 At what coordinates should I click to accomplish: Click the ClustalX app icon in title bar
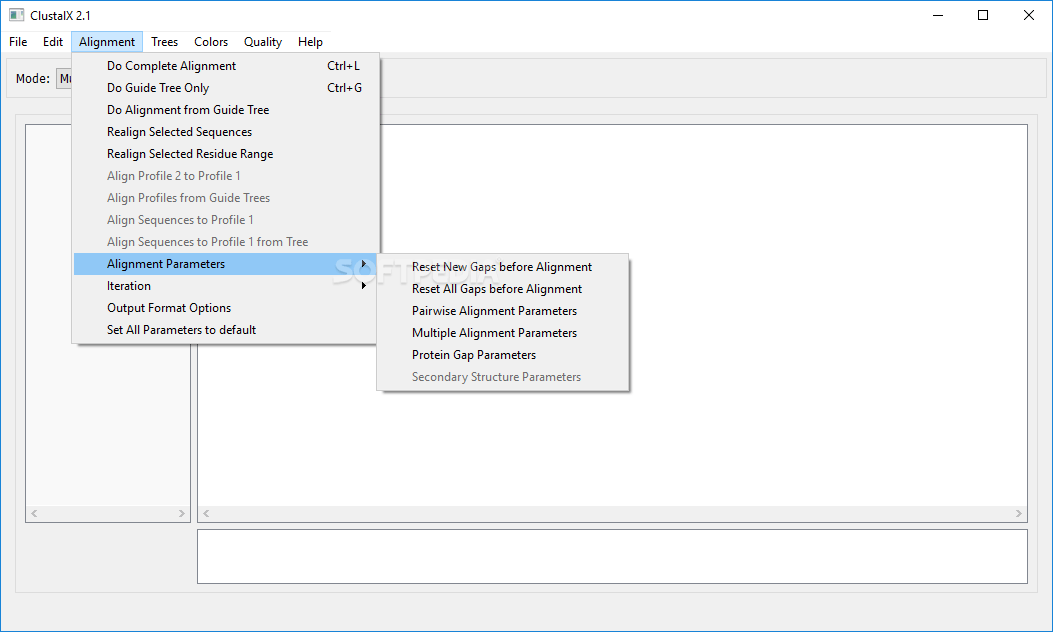[x=16, y=15]
